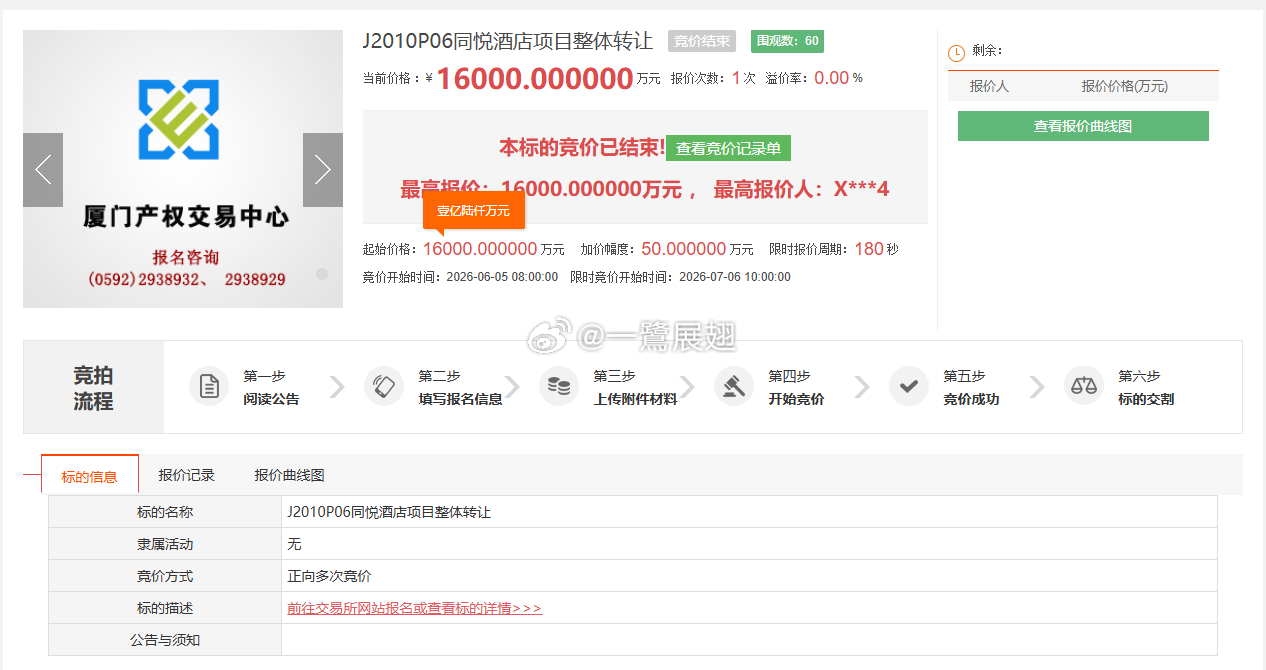Switch to the 报价记录 tab

186,475
